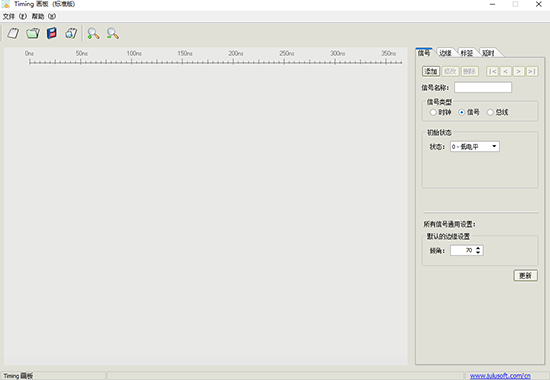This screenshot has height=380, width=550.
Task: Minimize the Timing window
Action: (492, 4)
